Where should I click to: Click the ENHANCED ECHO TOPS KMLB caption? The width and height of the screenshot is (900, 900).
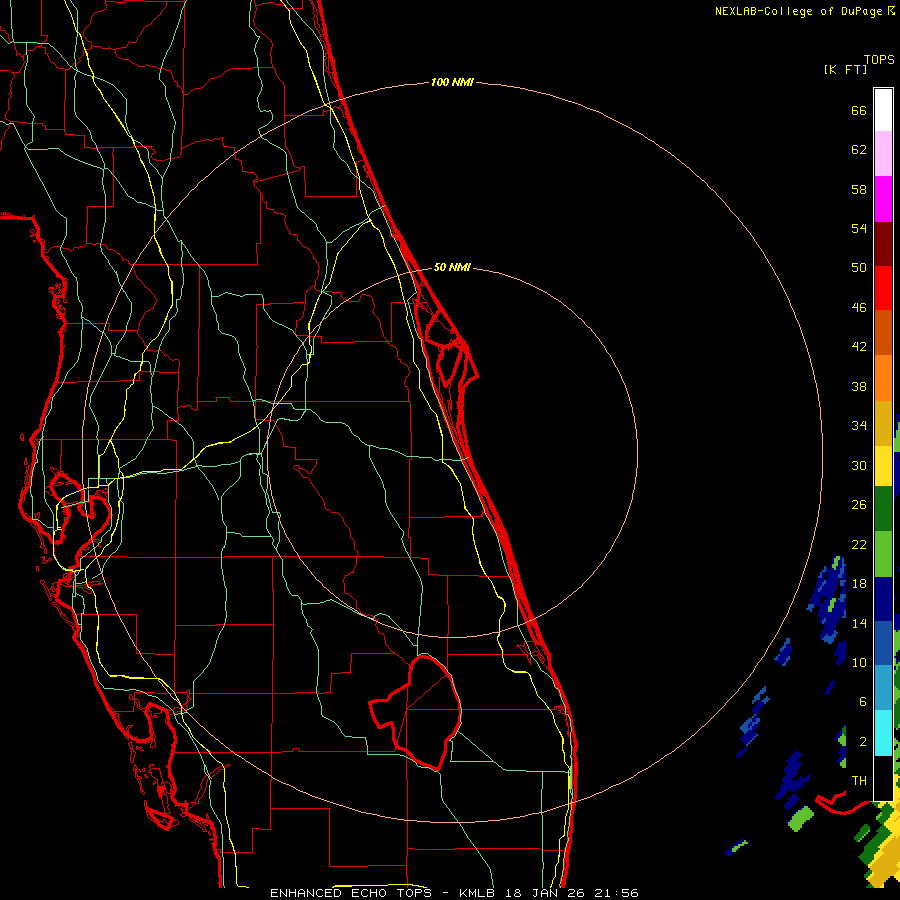coord(454,893)
